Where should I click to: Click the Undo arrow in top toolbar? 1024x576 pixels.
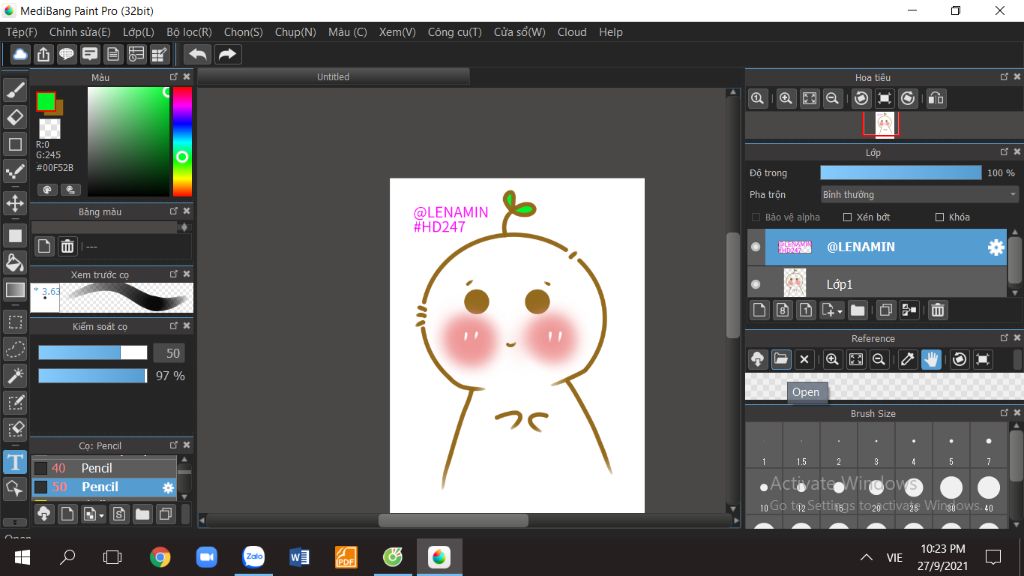click(x=197, y=54)
